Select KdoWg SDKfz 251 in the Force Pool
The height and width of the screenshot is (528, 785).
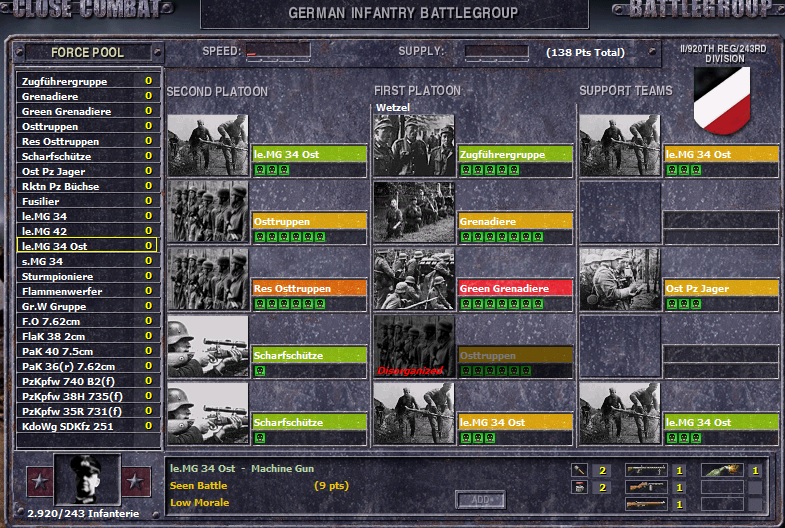point(87,426)
